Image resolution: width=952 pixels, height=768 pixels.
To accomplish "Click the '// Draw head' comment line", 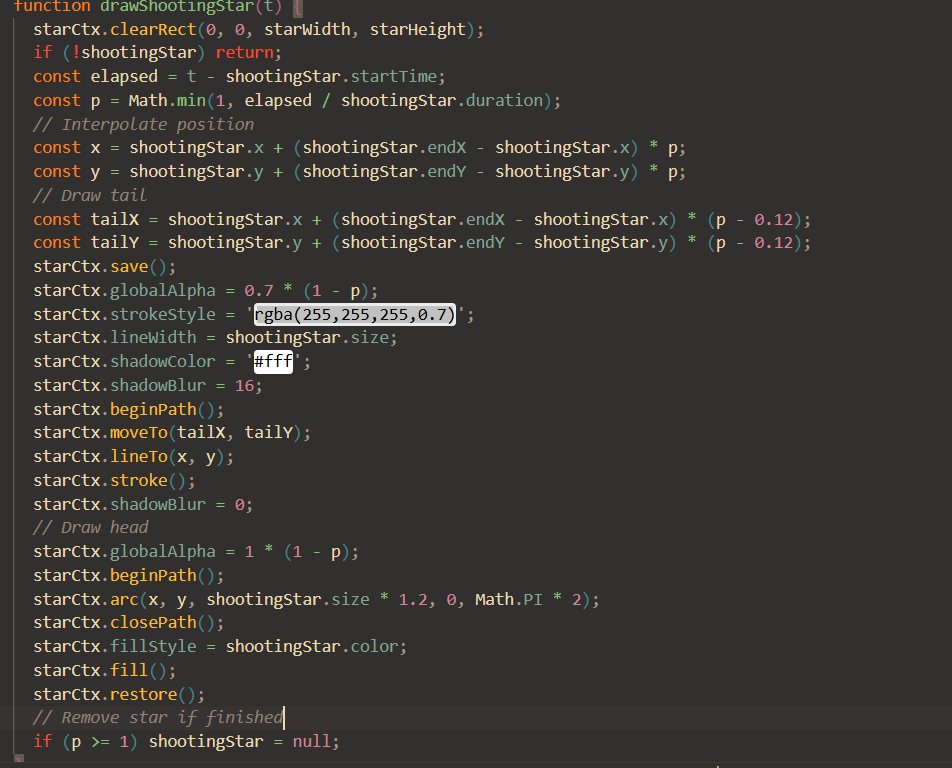I will [x=90, y=527].
